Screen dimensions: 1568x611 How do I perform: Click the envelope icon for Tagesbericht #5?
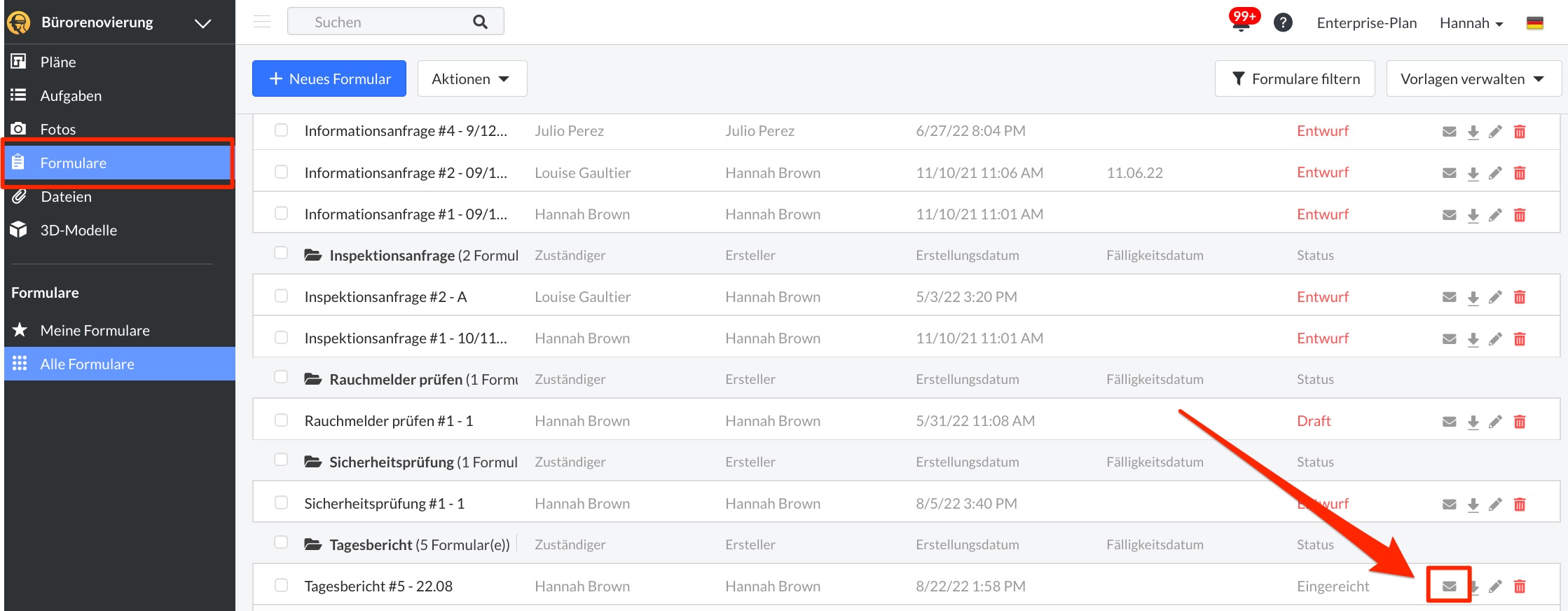click(1449, 586)
